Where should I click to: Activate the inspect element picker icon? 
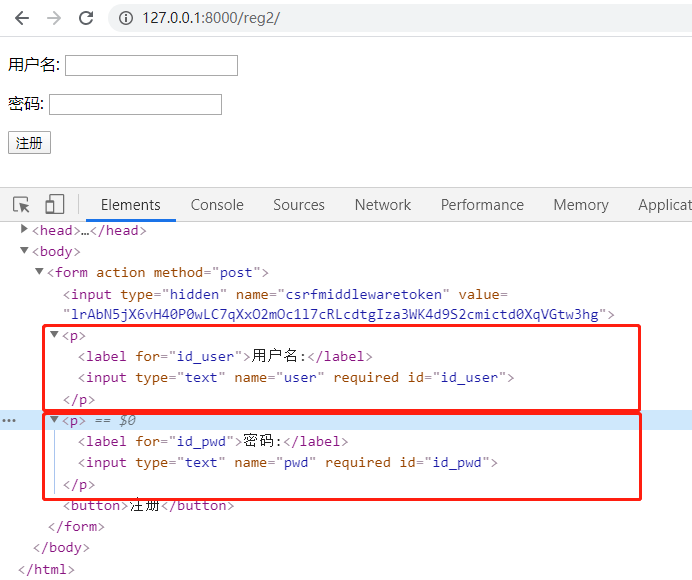click(21, 205)
